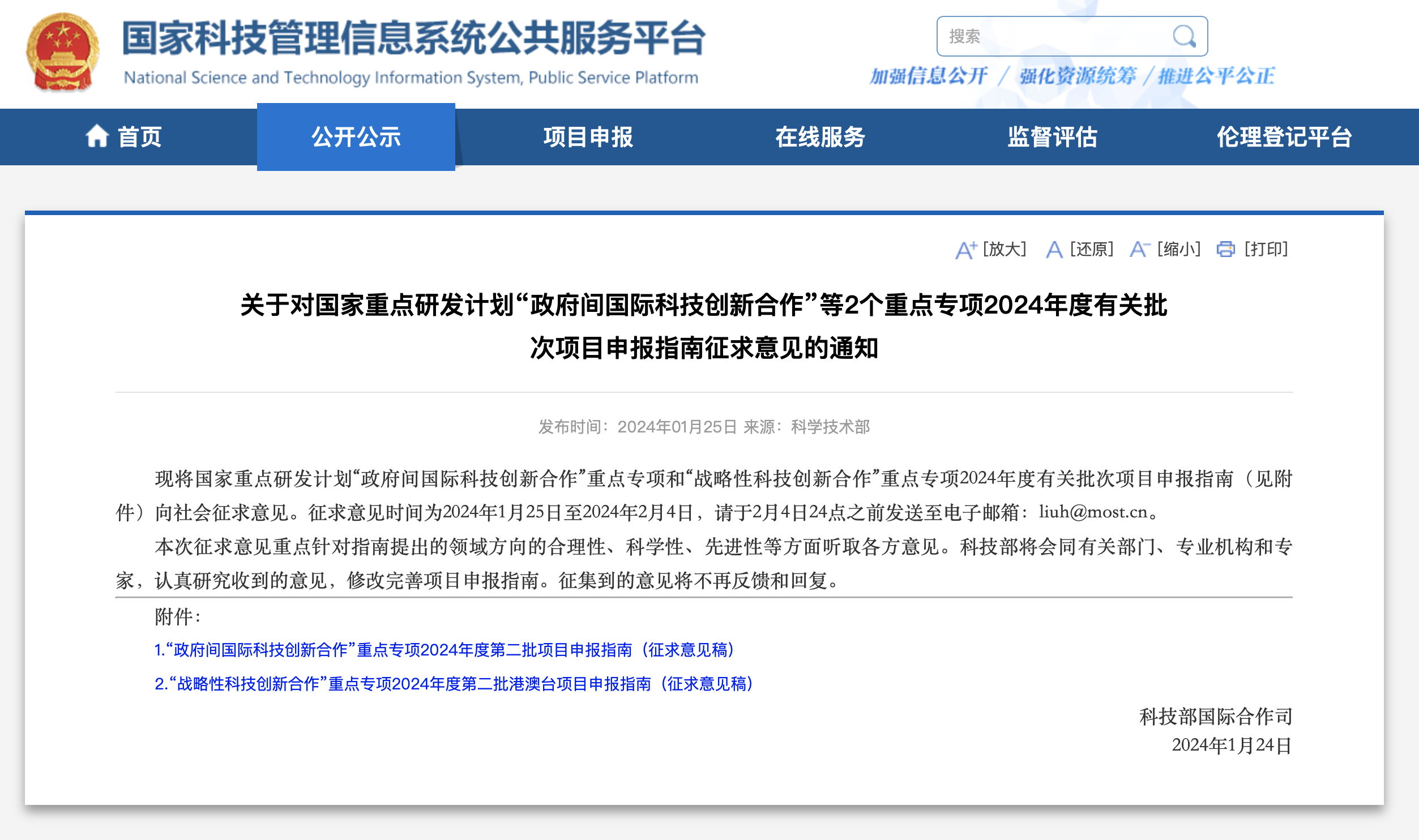Click the [放大] text link
1419x840 pixels.
[x=1005, y=249]
